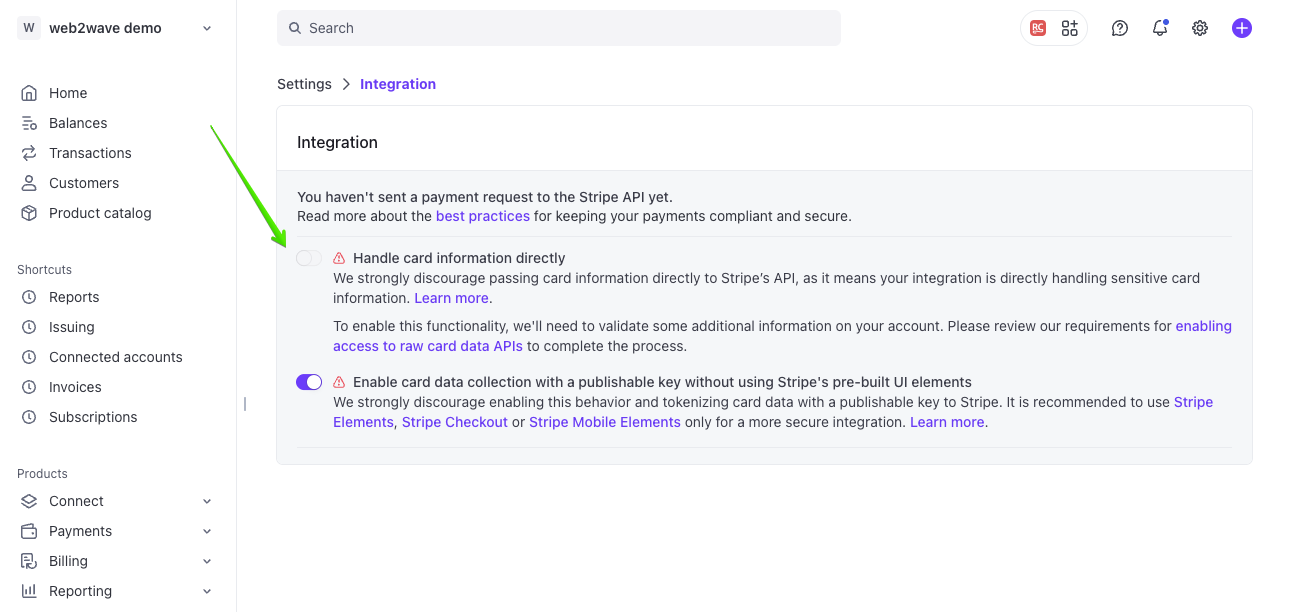Image resolution: width=1291 pixels, height=612 pixels.
Task: Click the Balances icon
Action: tap(29, 123)
